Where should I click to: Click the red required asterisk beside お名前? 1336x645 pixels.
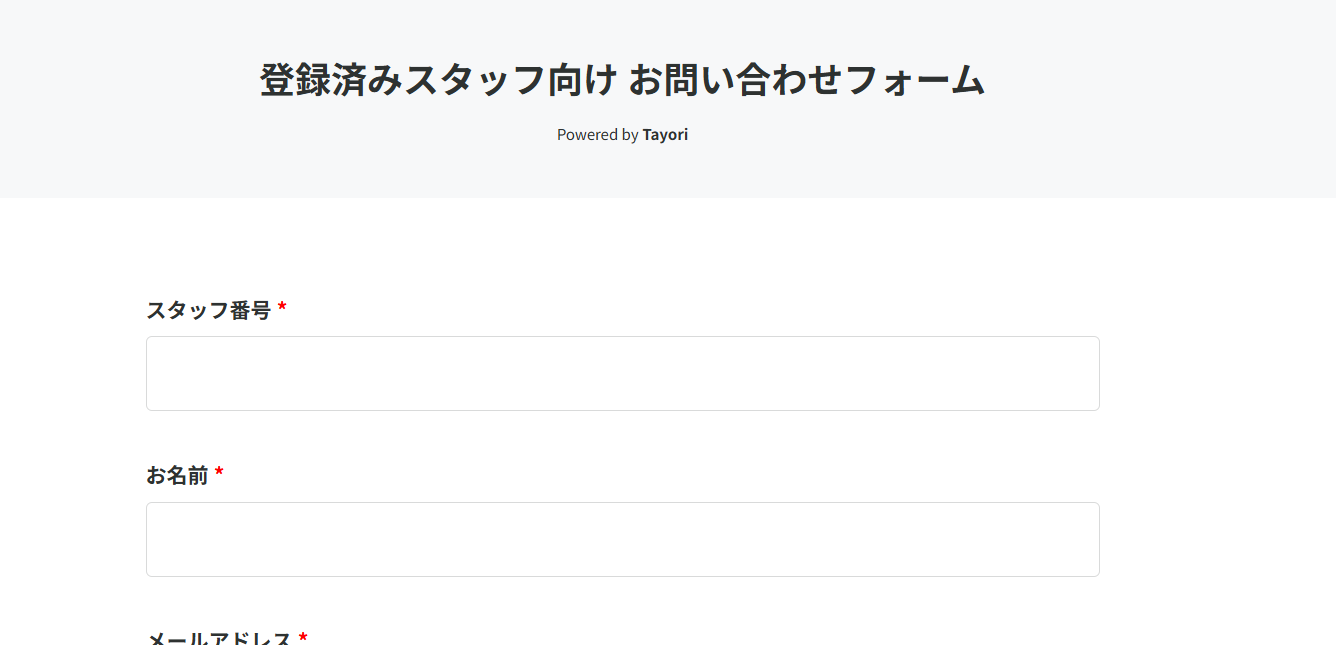[x=219, y=473]
